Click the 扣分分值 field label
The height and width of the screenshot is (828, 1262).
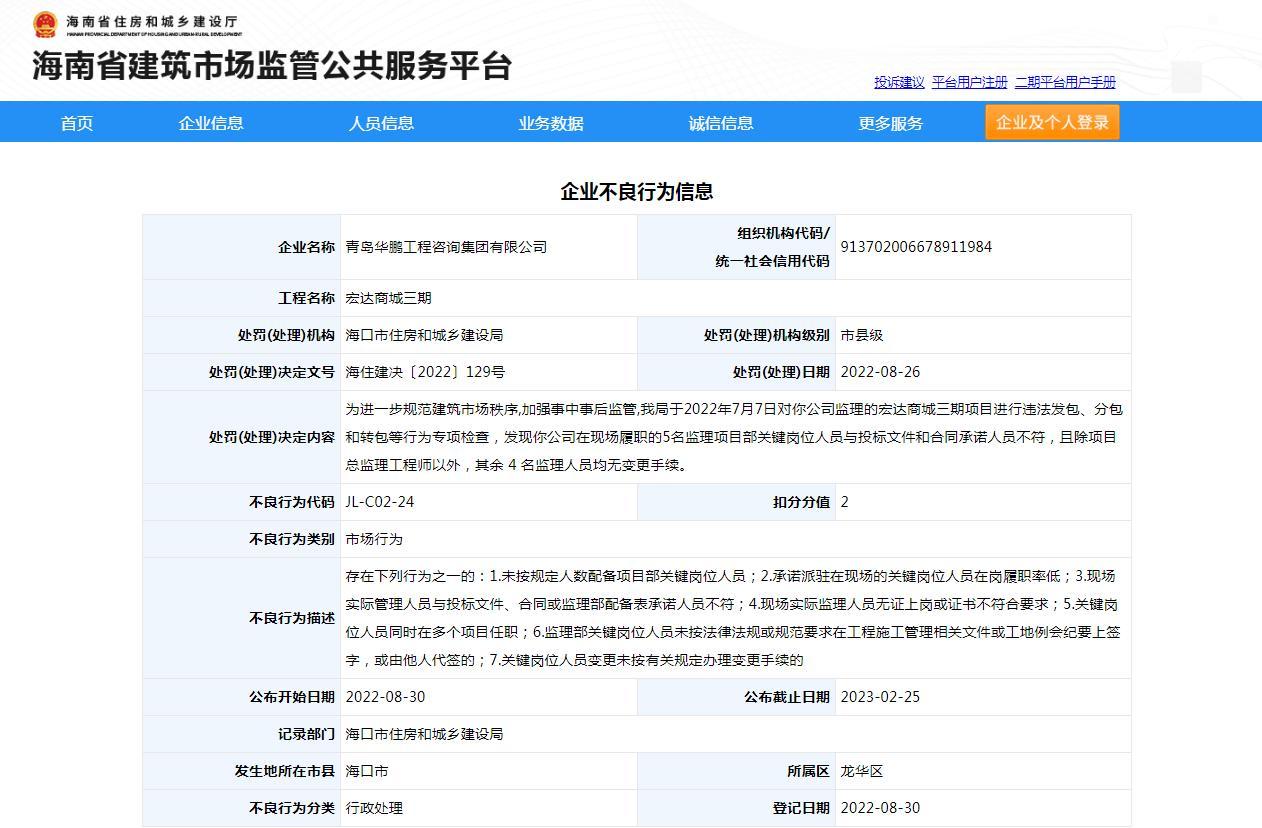coord(801,502)
